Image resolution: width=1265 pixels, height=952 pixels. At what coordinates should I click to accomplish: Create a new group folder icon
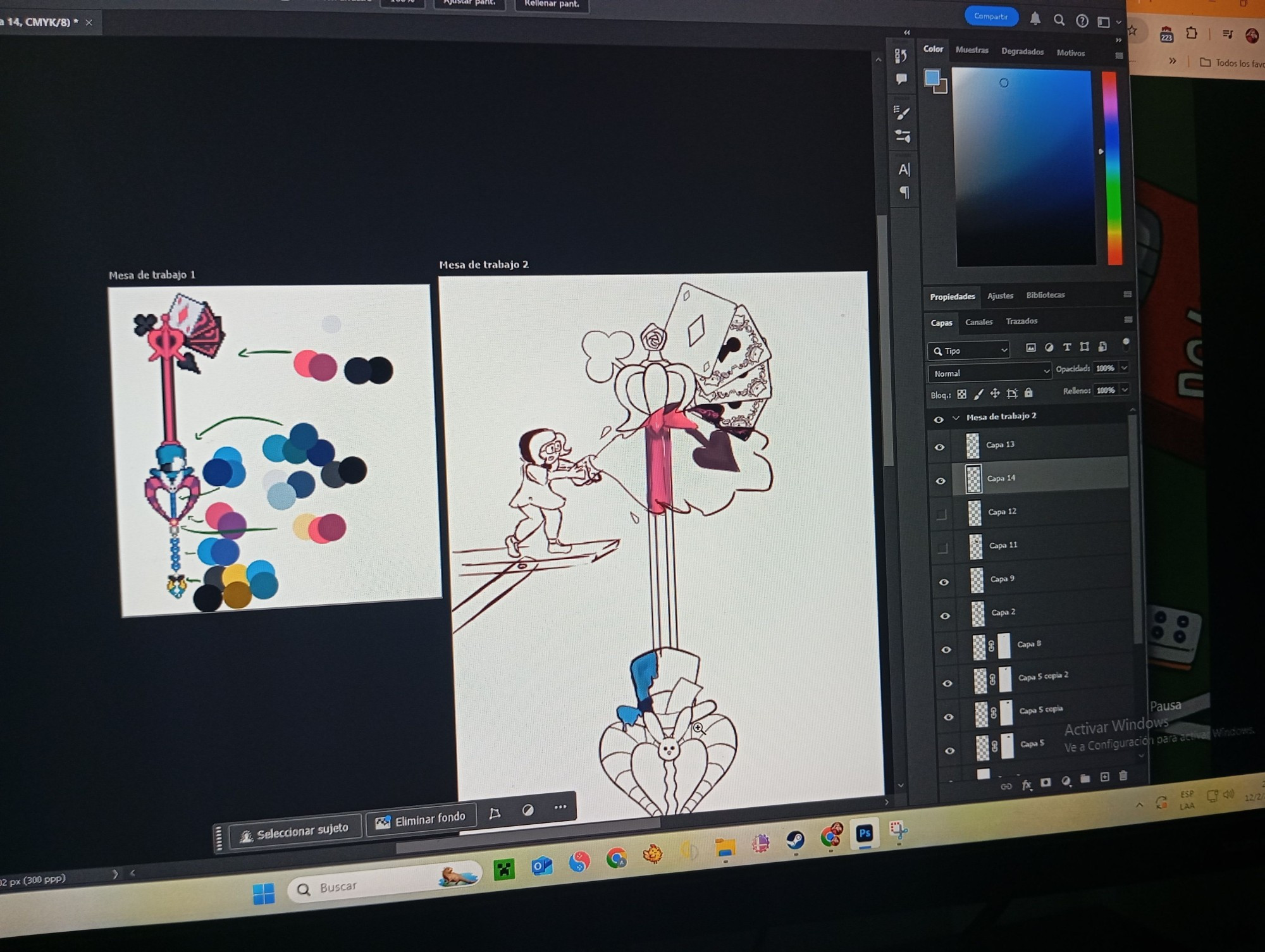pyautogui.click(x=1085, y=779)
